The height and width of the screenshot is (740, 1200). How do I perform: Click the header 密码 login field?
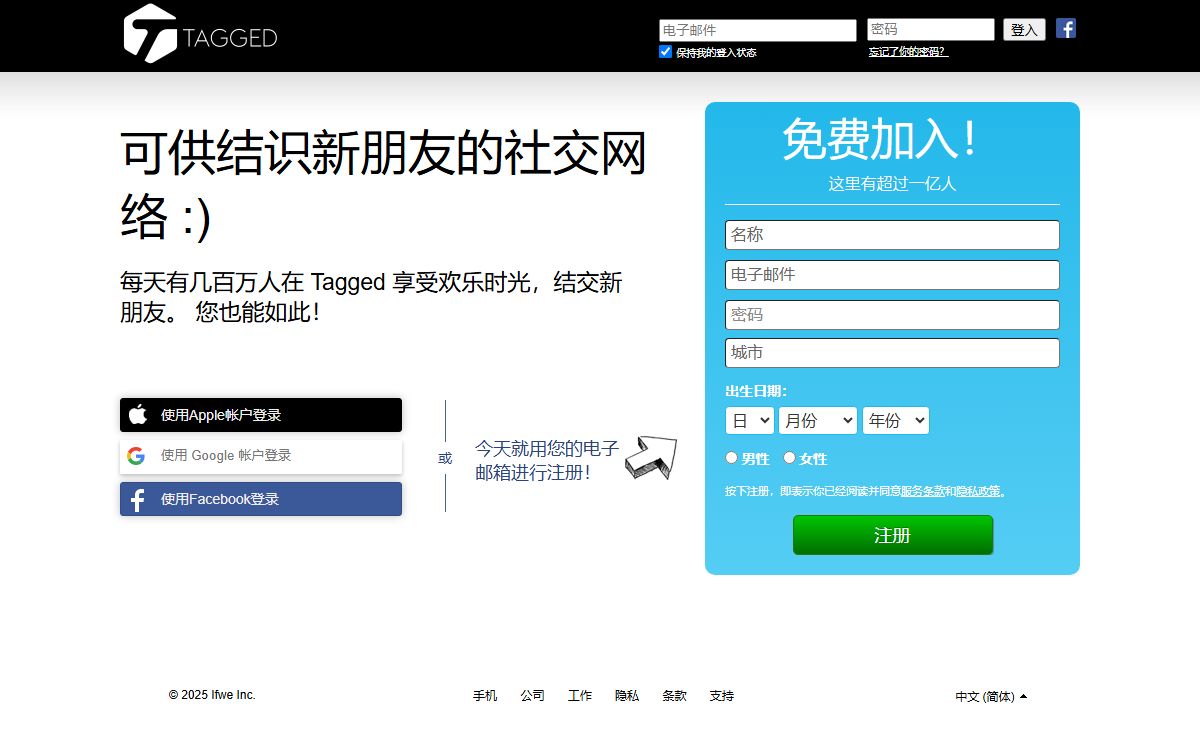click(x=931, y=30)
